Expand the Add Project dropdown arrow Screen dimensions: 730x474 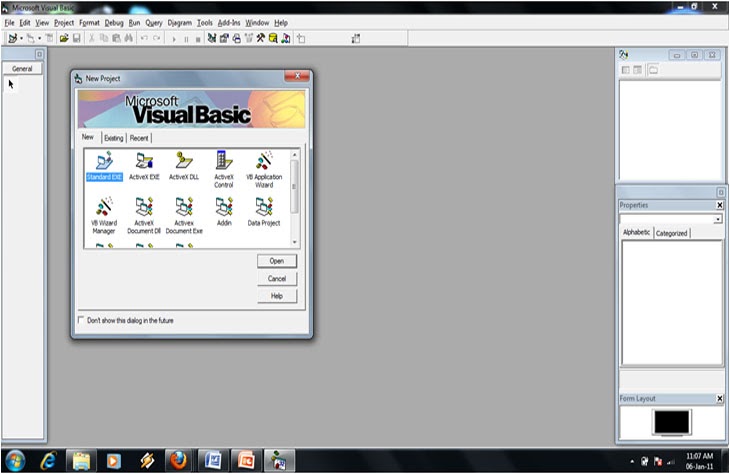[x=21, y=39]
